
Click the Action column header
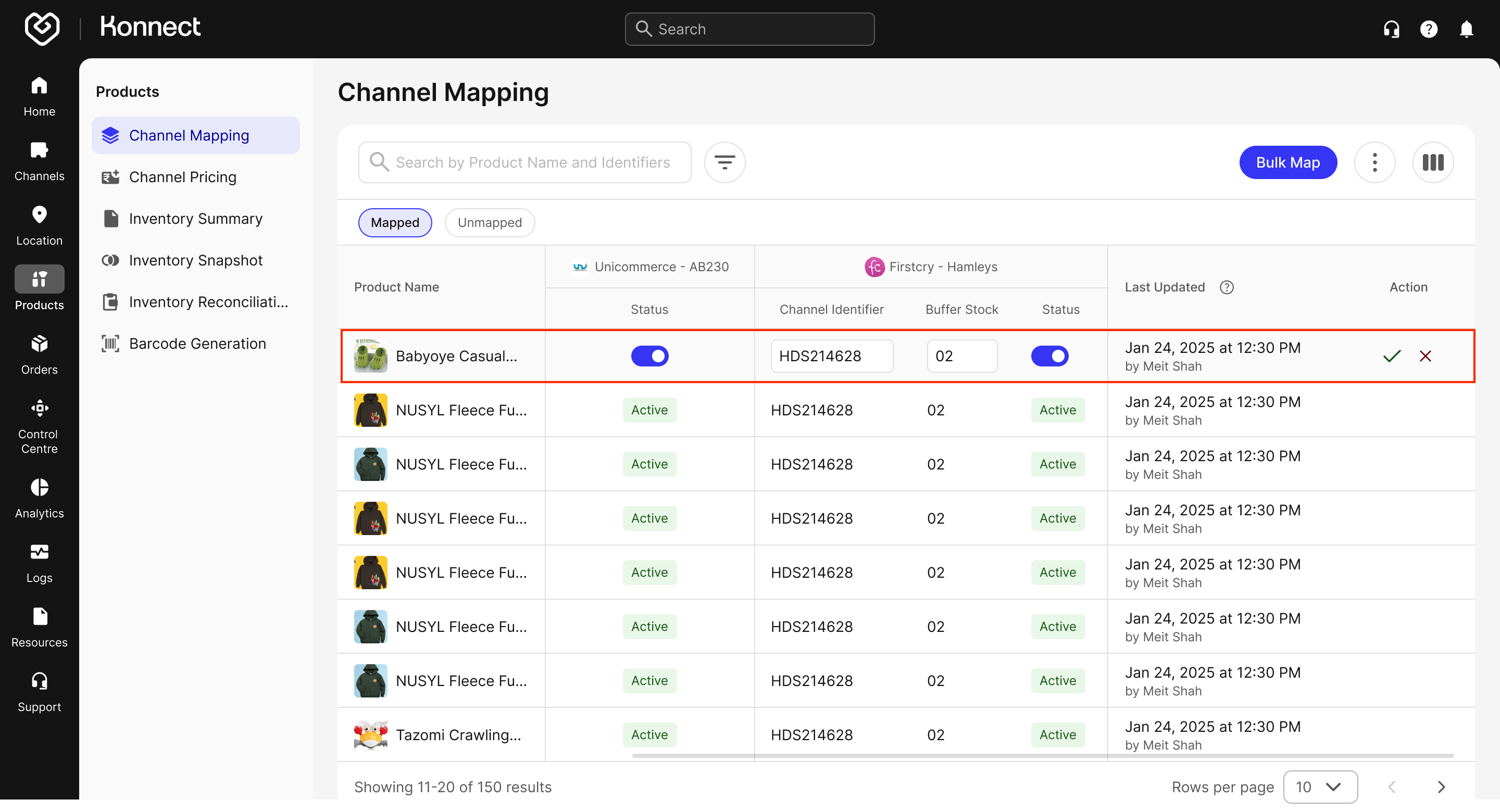1408,287
